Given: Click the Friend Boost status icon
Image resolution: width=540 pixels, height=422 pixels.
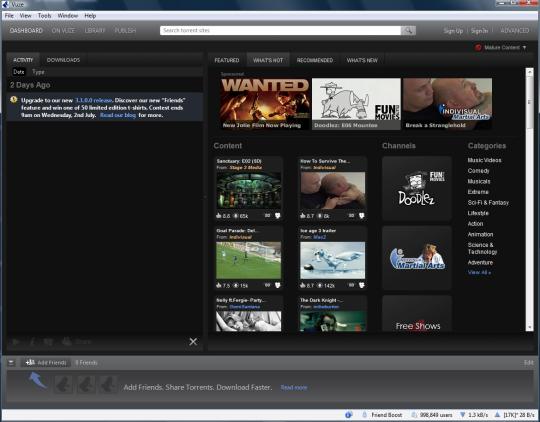Looking at the screenshot, I should 364,415.
